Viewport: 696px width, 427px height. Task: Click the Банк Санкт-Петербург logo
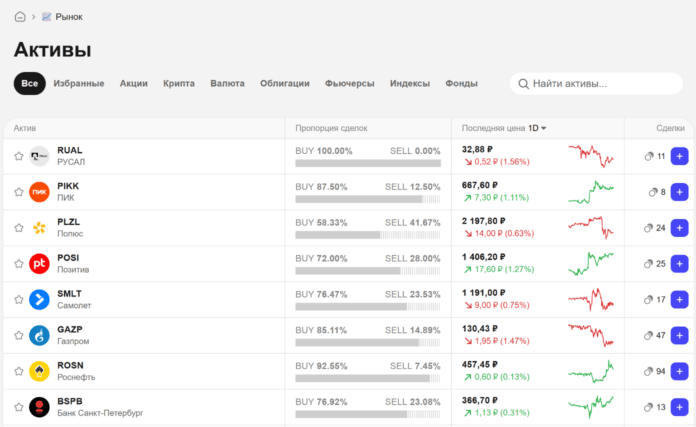(x=39, y=407)
